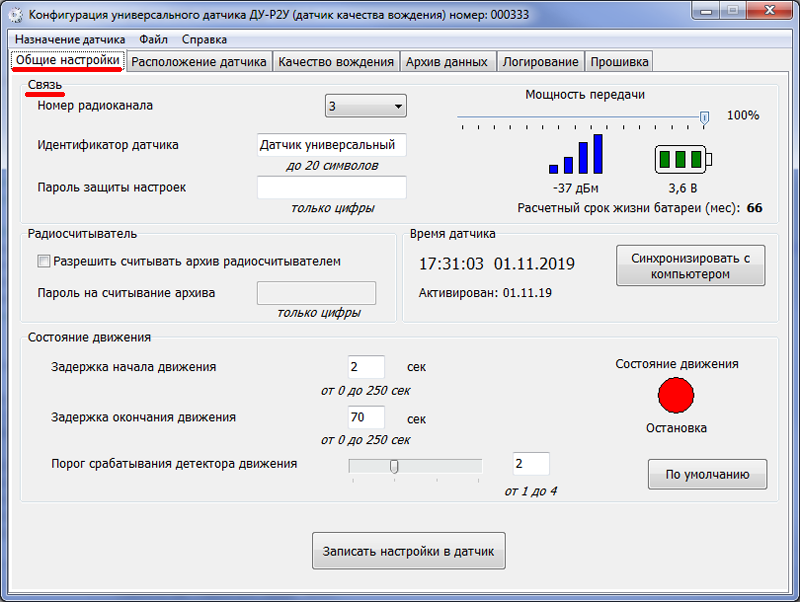Minimize the configuration window
Image resolution: width=800 pixels, height=602 pixels.
point(706,11)
